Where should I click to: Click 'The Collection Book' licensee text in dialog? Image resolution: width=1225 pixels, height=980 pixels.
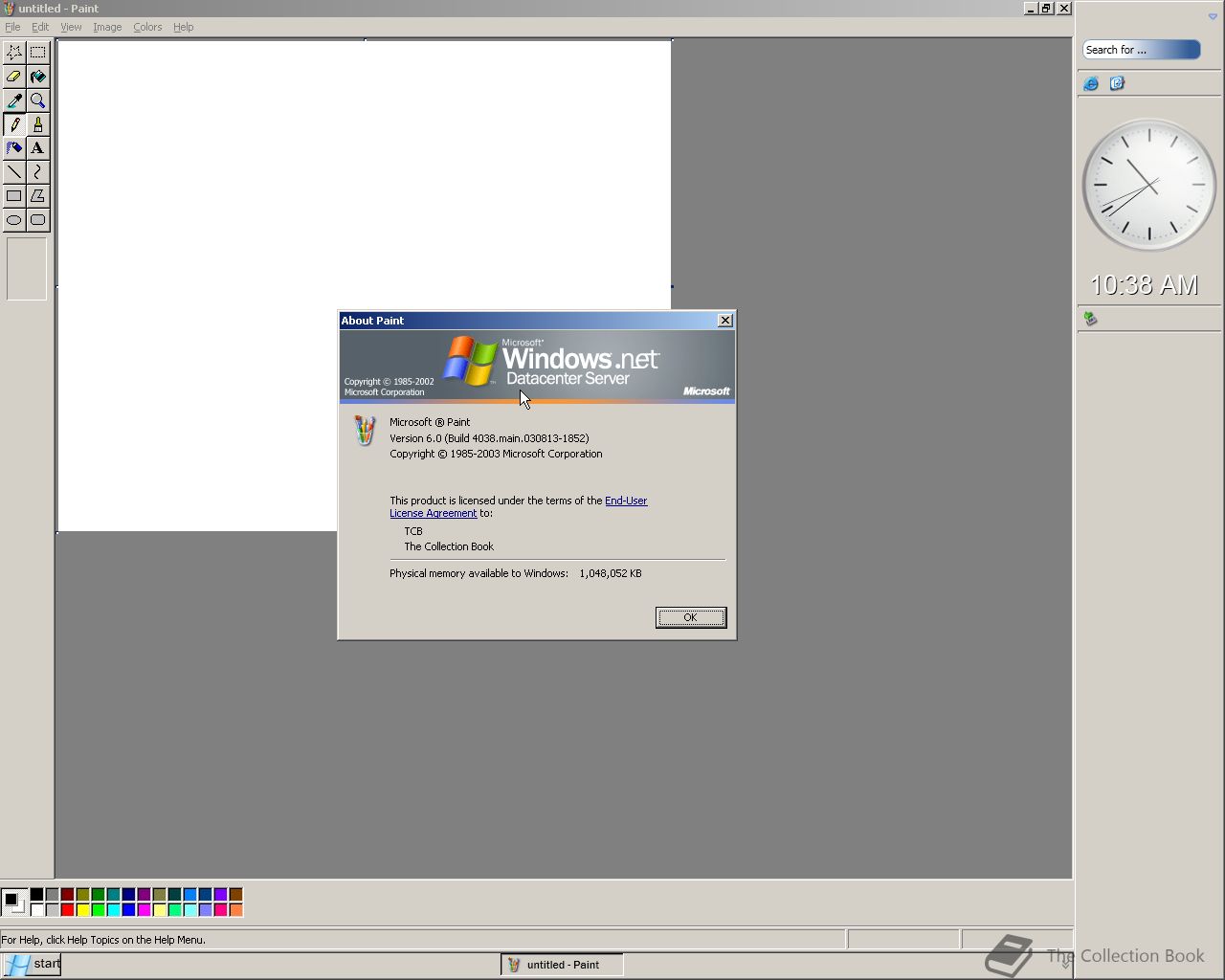click(449, 546)
